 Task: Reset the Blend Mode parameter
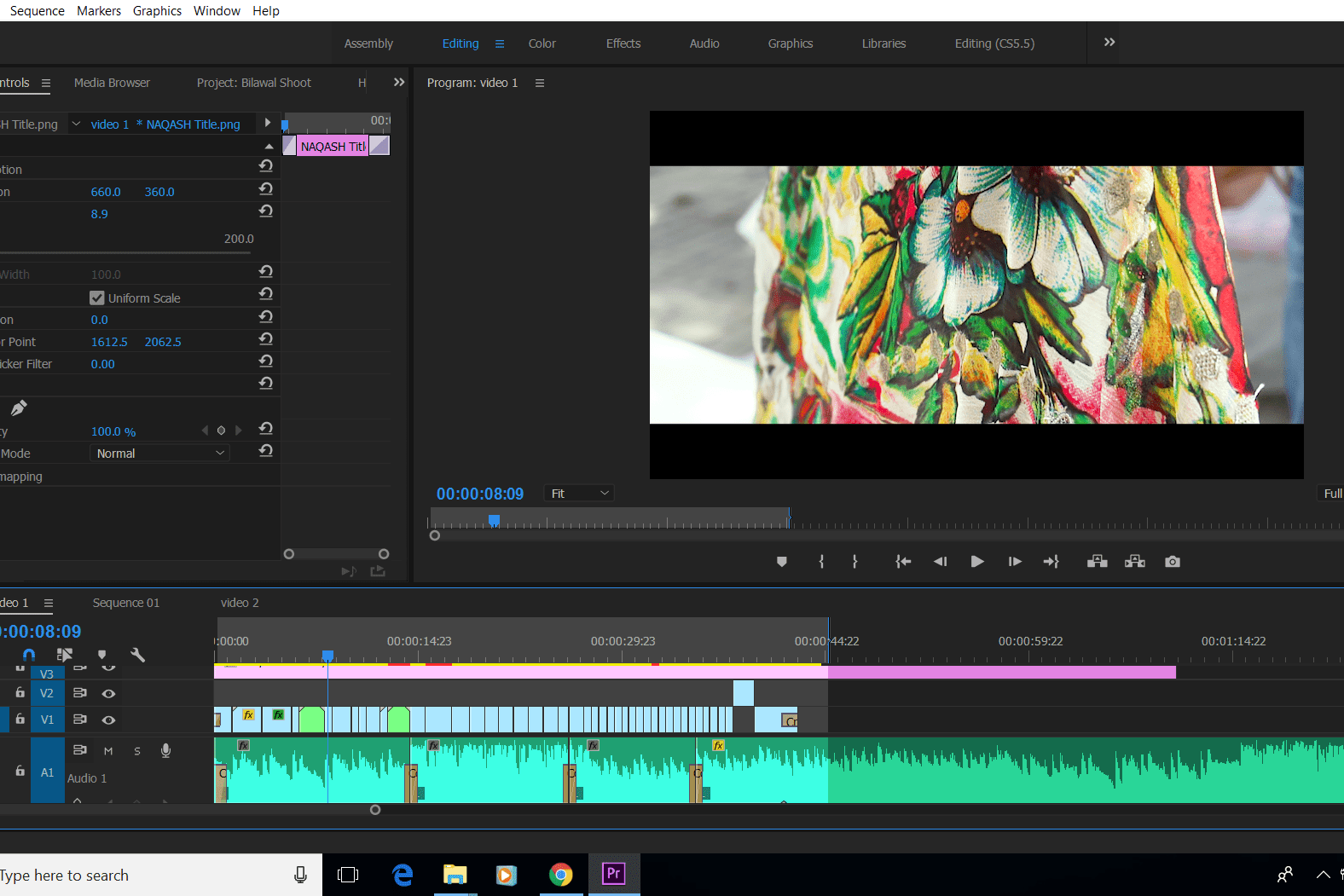(266, 450)
